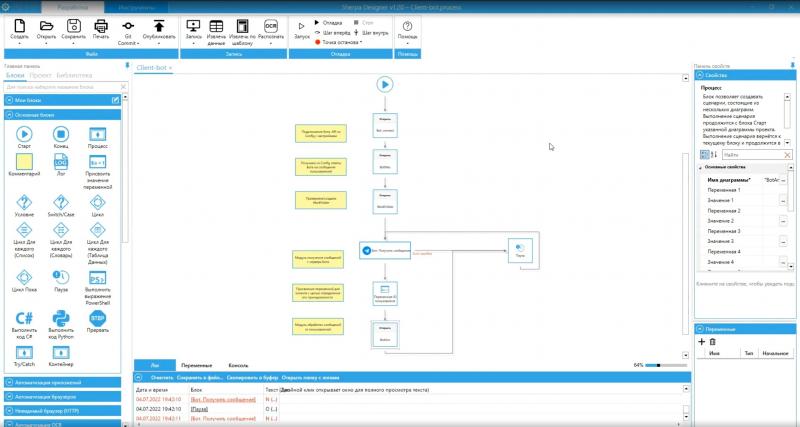Pick the Switch/Case block icon
This screenshot has width=800, height=427.
pyautogui.click(x=61, y=202)
